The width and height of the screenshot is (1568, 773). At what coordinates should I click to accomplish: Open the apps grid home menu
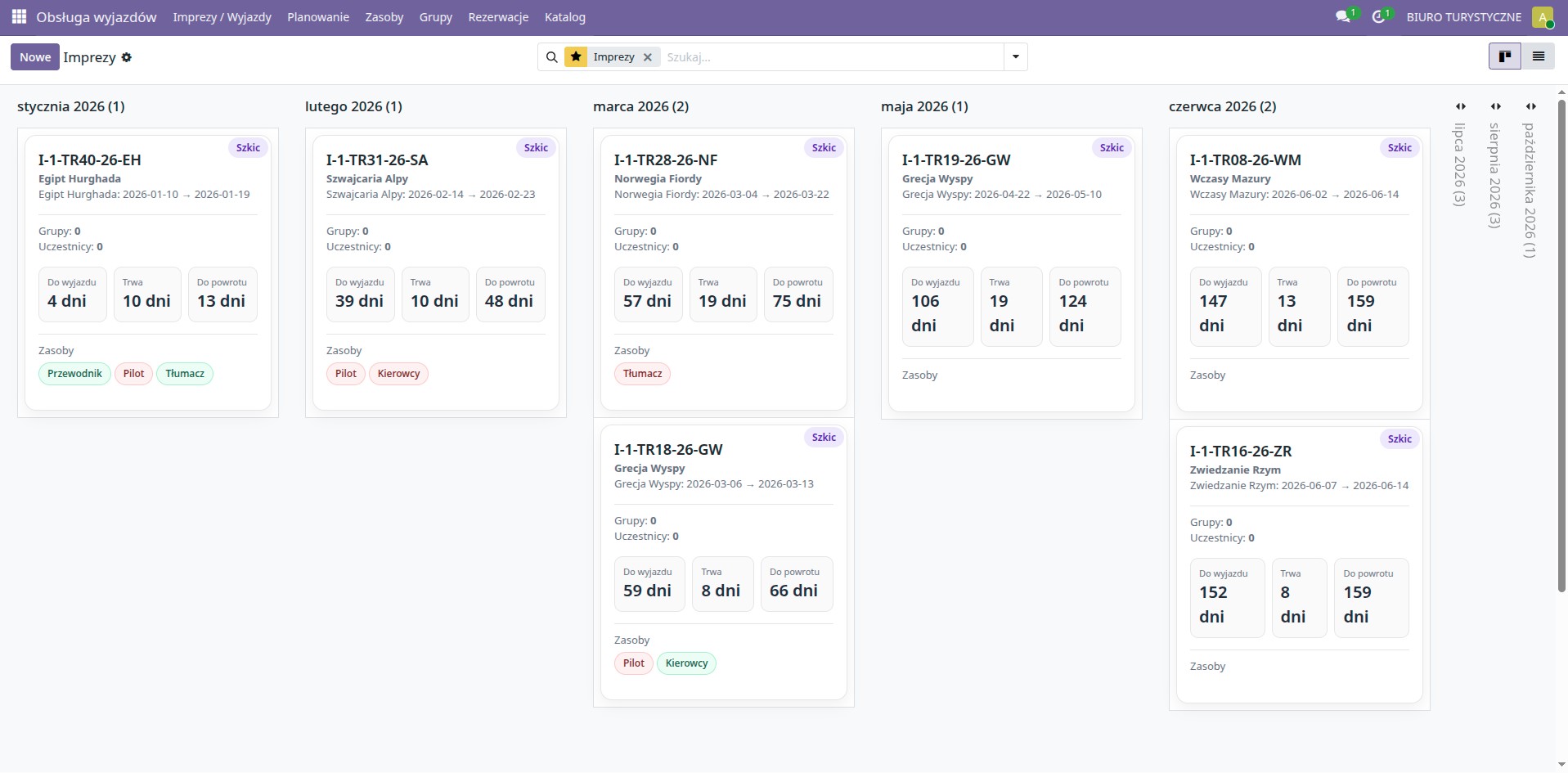point(19,16)
